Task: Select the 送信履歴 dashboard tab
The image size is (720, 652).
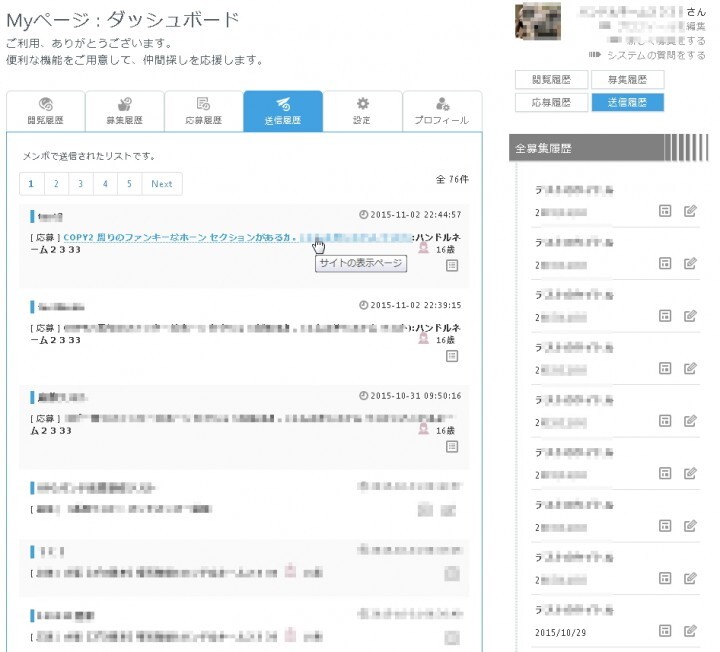Action: coord(283,111)
